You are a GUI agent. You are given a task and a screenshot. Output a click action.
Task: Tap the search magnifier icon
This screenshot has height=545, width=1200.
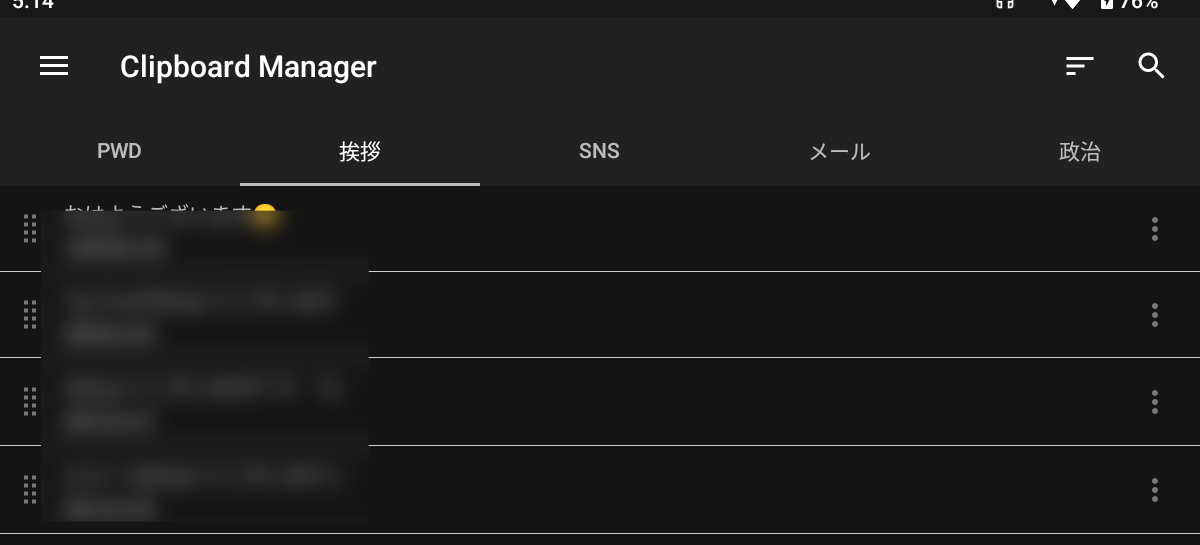pyautogui.click(x=1152, y=66)
